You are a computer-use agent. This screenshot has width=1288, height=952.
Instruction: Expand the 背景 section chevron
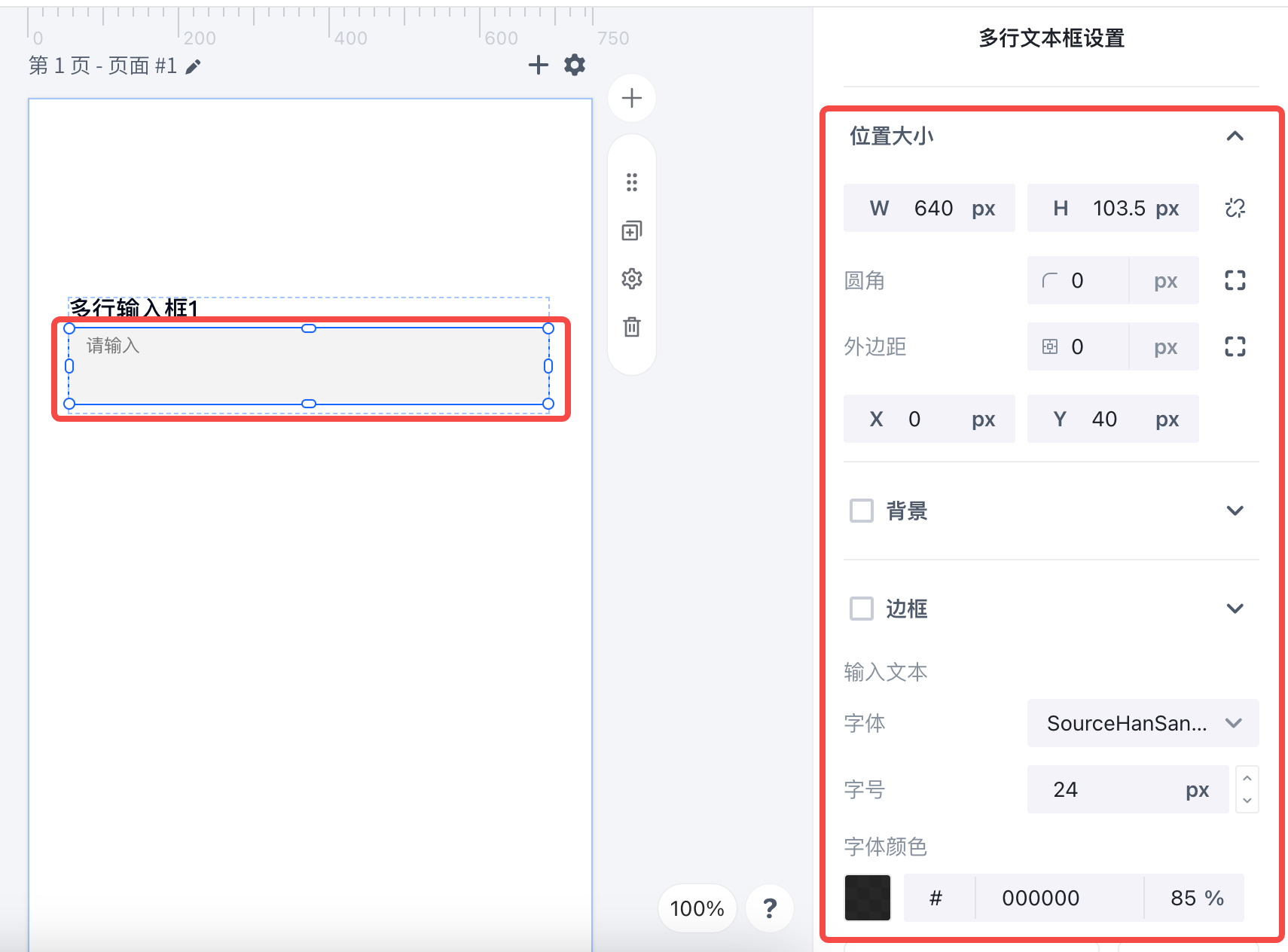[x=1235, y=511]
